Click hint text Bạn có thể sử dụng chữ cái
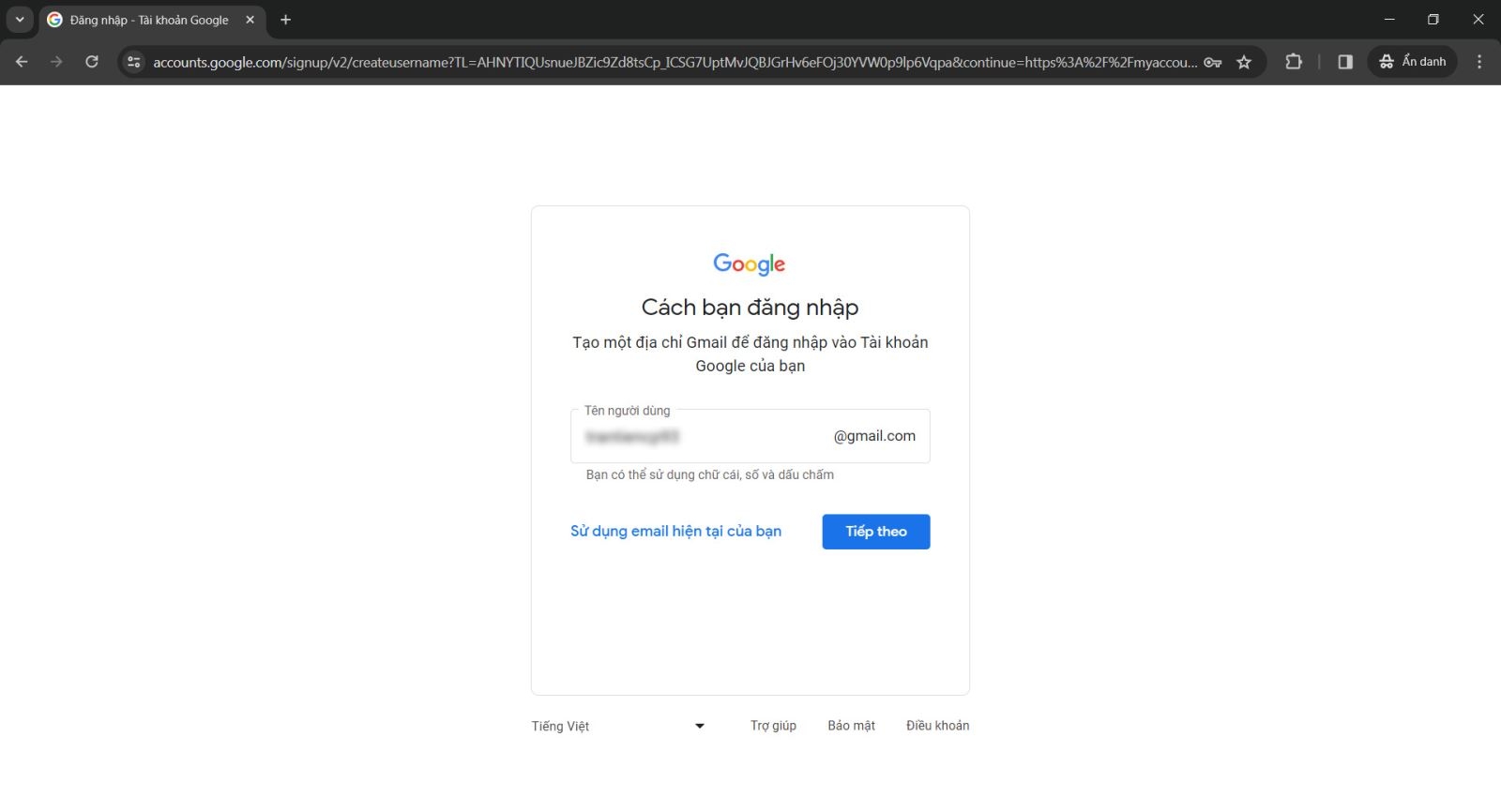 point(710,474)
